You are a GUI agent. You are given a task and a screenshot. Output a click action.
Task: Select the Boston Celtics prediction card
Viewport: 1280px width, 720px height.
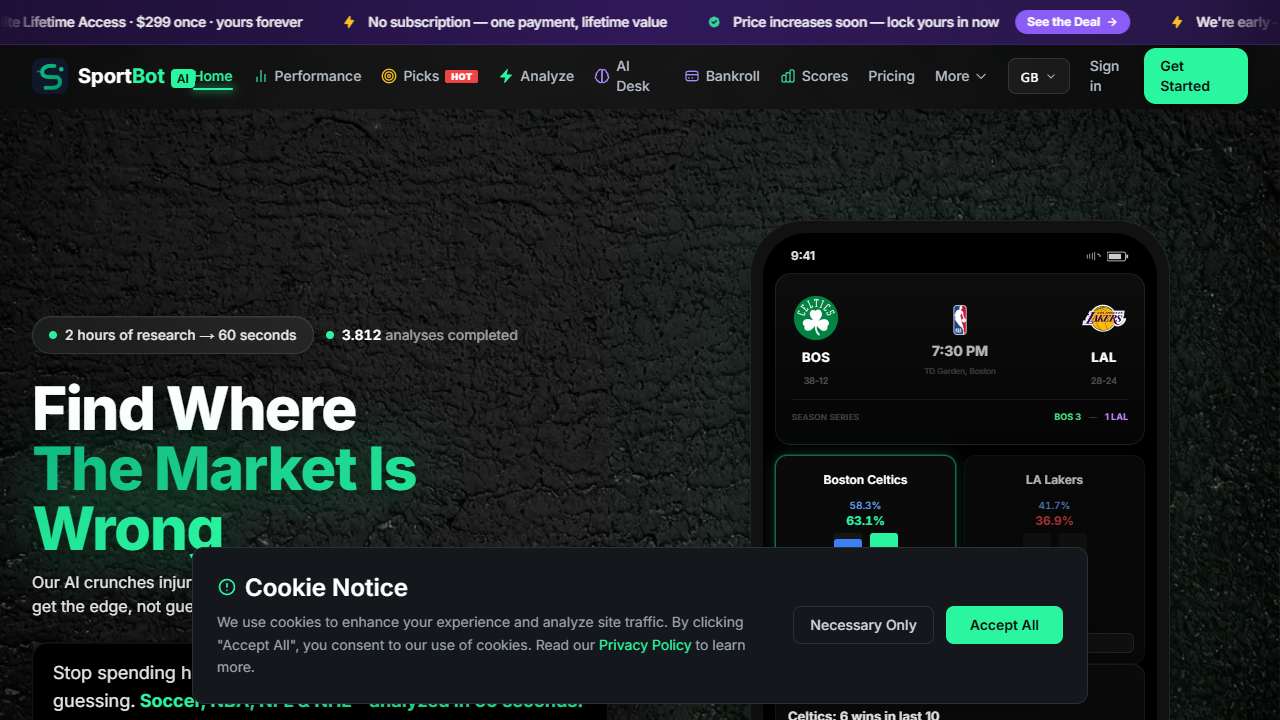click(865, 502)
